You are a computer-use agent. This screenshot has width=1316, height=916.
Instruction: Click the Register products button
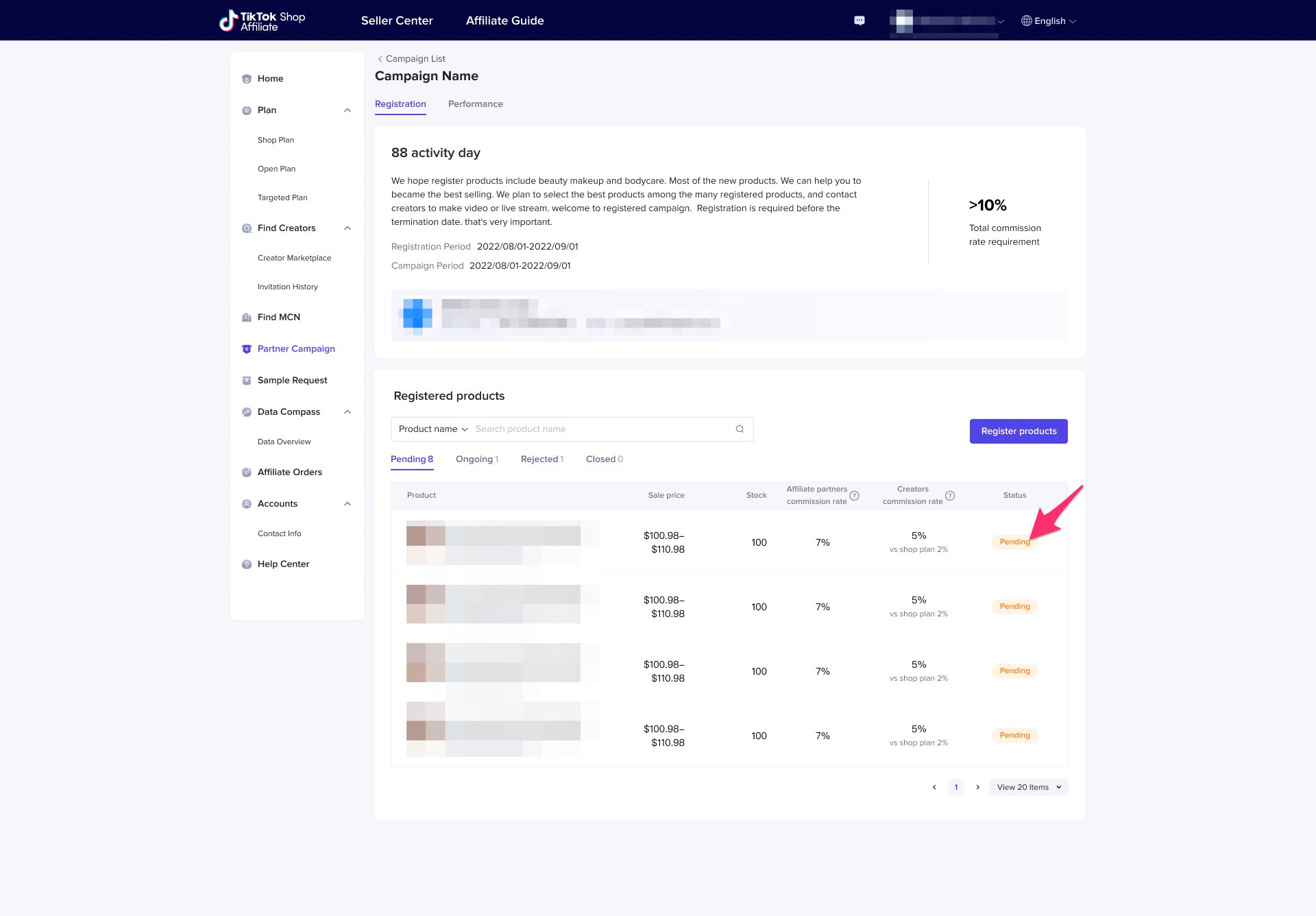pos(1018,431)
